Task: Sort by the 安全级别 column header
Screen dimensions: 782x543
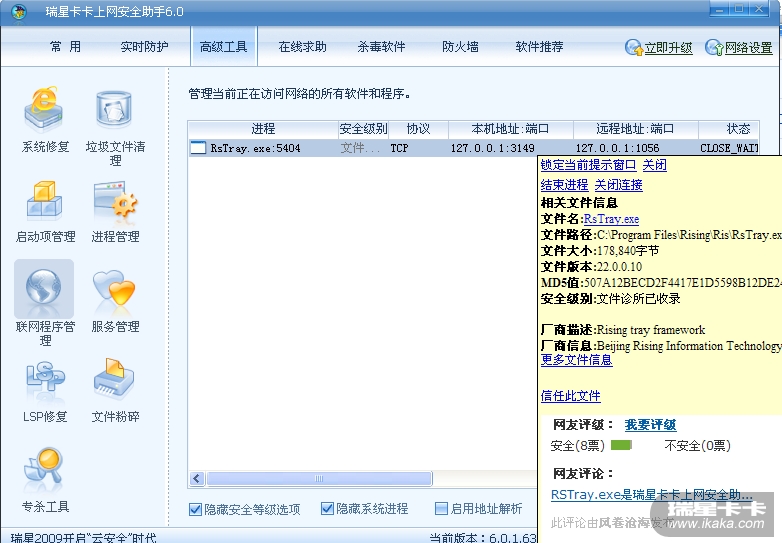Action: (363, 129)
